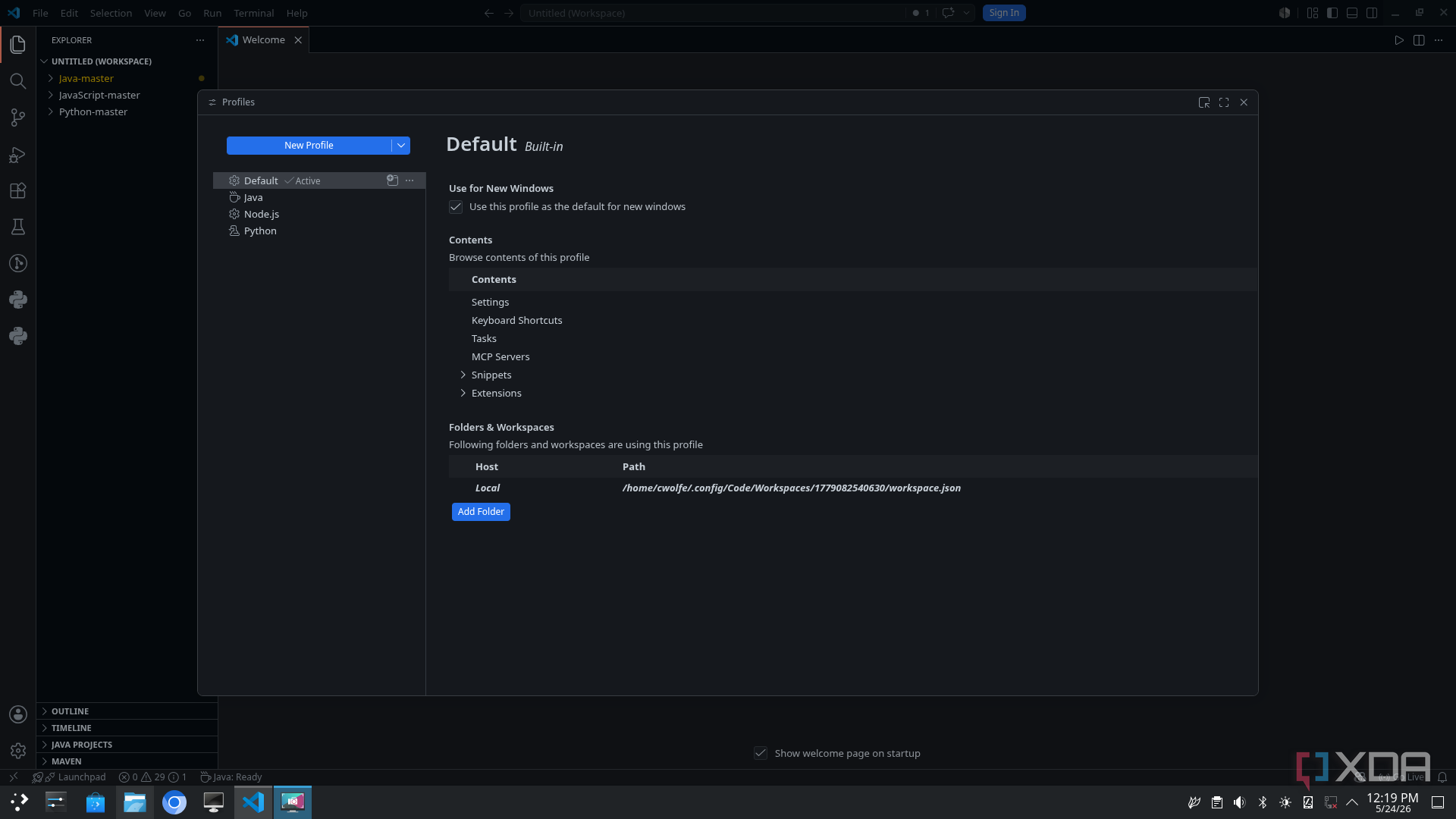Open the File menu
Image resolution: width=1456 pixels, height=819 pixels.
(40, 13)
